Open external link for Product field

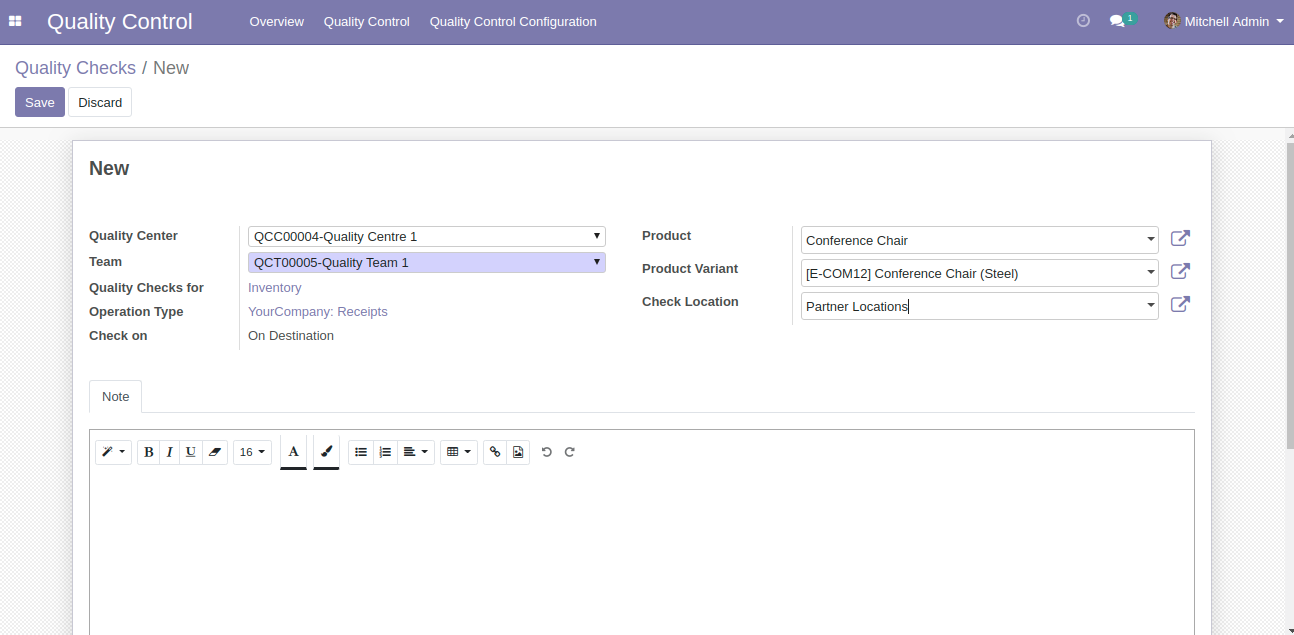[x=1180, y=239]
